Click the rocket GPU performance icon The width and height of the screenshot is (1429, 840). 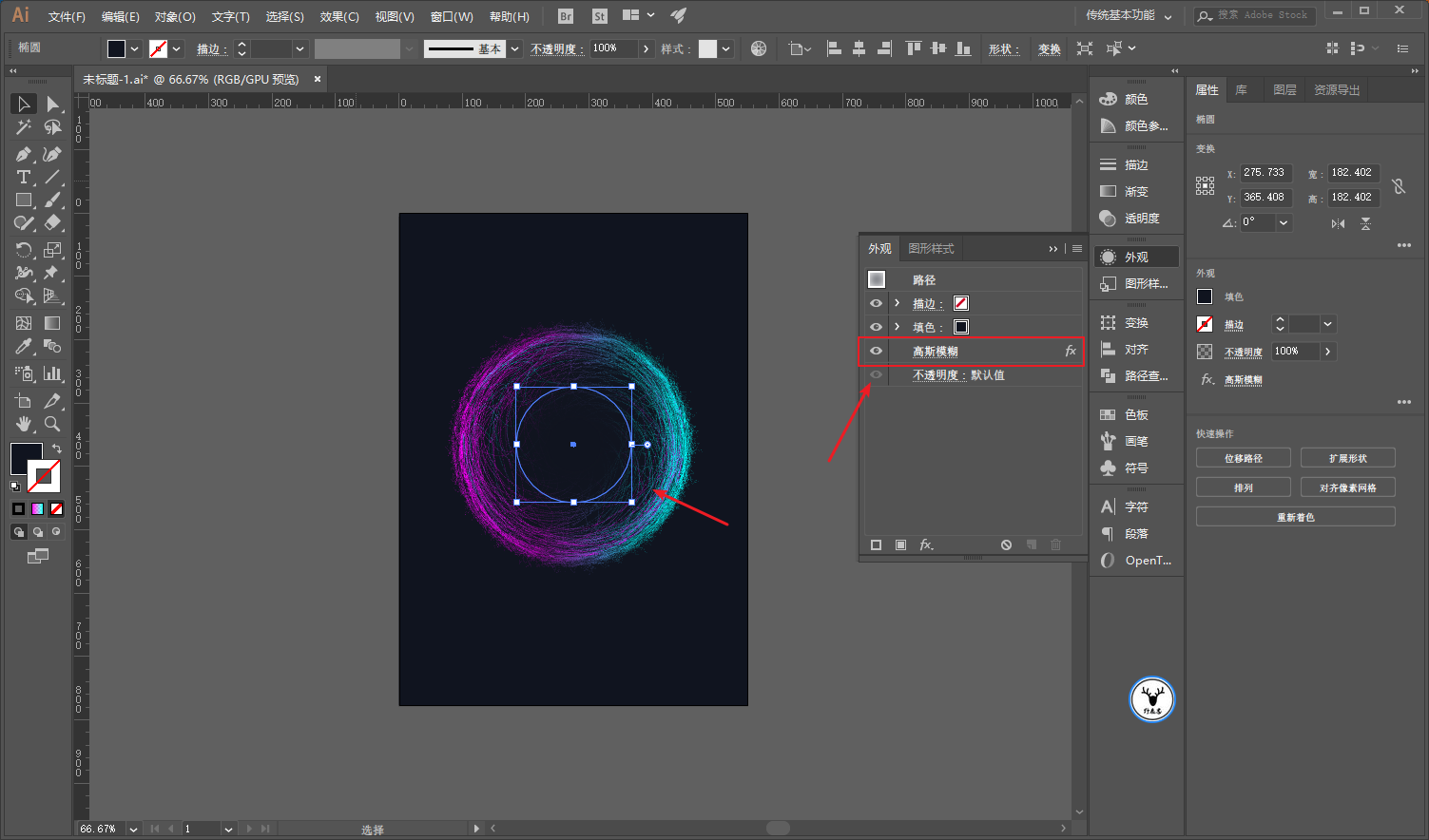coord(678,15)
